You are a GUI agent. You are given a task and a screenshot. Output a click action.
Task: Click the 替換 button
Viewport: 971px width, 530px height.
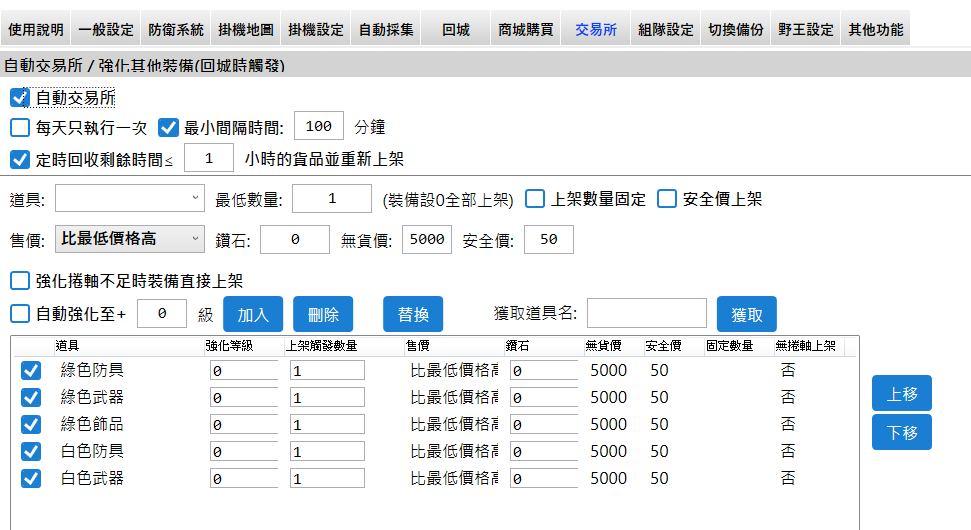click(413, 314)
